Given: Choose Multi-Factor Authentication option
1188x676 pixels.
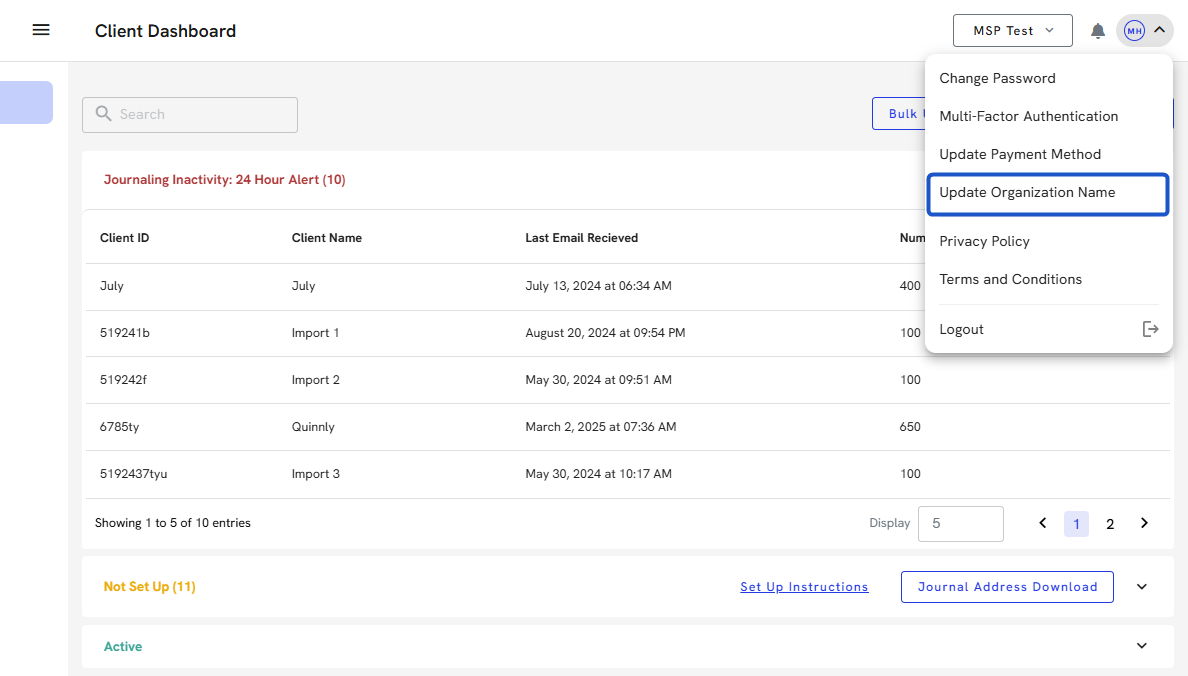Looking at the screenshot, I should (x=1028, y=116).
